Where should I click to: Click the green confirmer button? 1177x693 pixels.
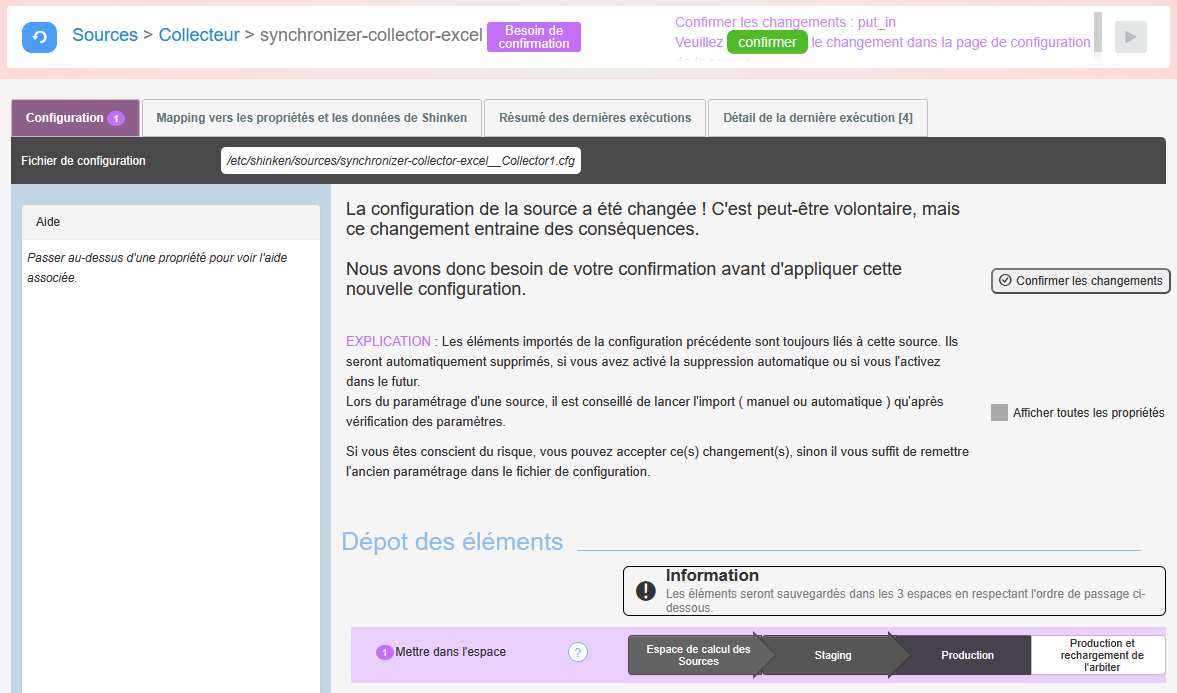point(767,42)
